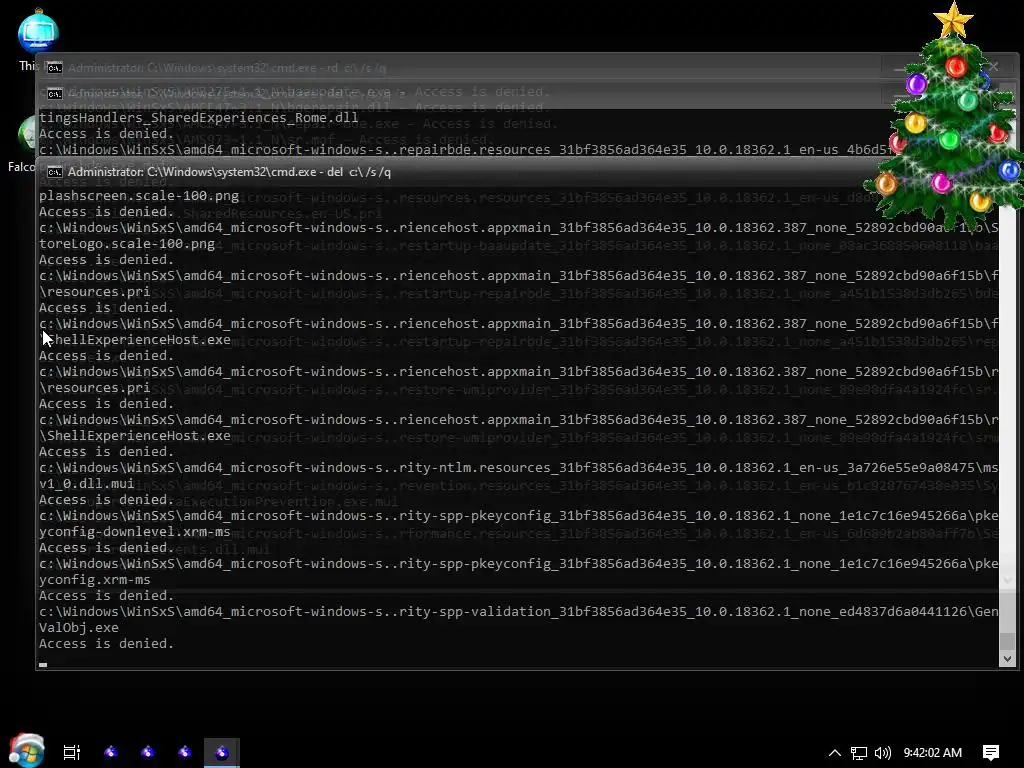Image resolution: width=1024 pixels, height=768 pixels.
Task: Click the text 'yconfig-downlevel.xrm-ms'
Action: (135, 532)
